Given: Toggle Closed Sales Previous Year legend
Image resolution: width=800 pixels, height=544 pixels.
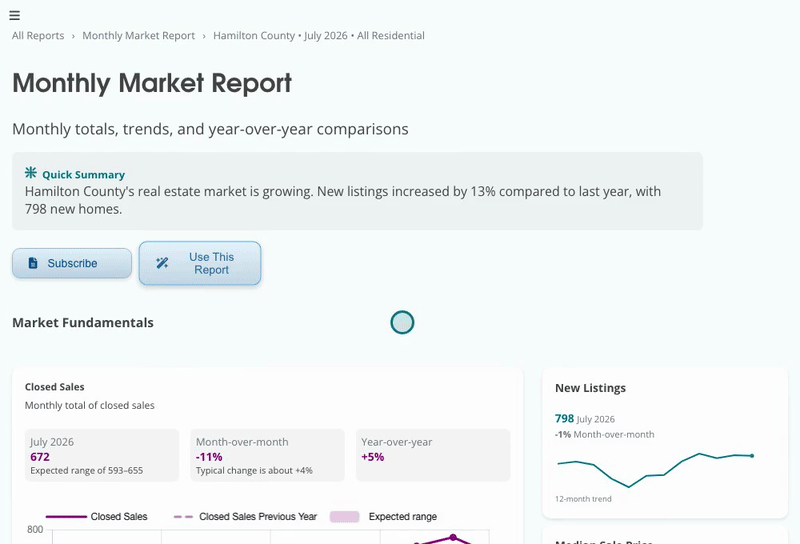Looking at the screenshot, I should pyautogui.click(x=245, y=516).
